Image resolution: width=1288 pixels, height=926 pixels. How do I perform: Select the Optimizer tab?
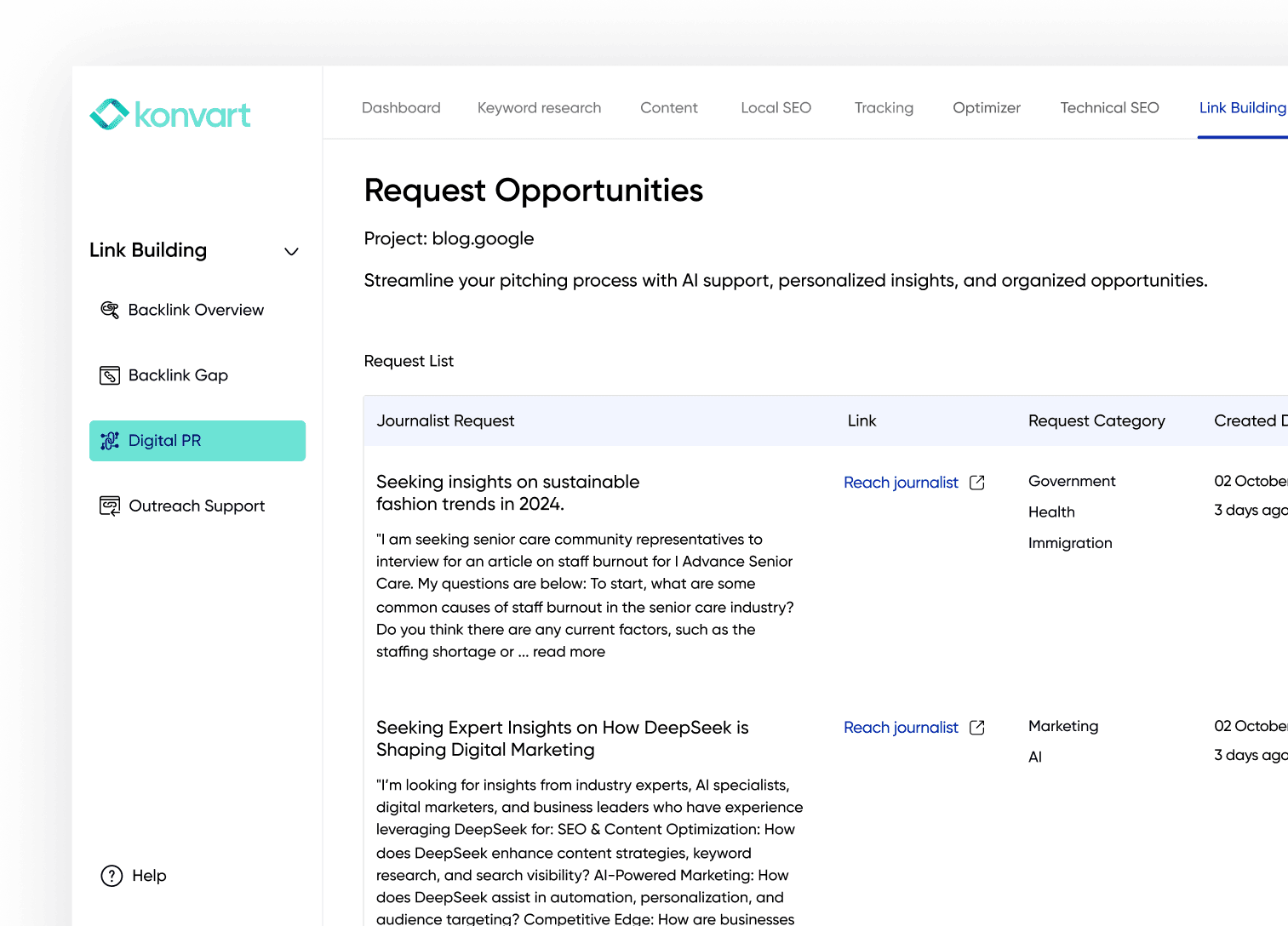(x=986, y=108)
